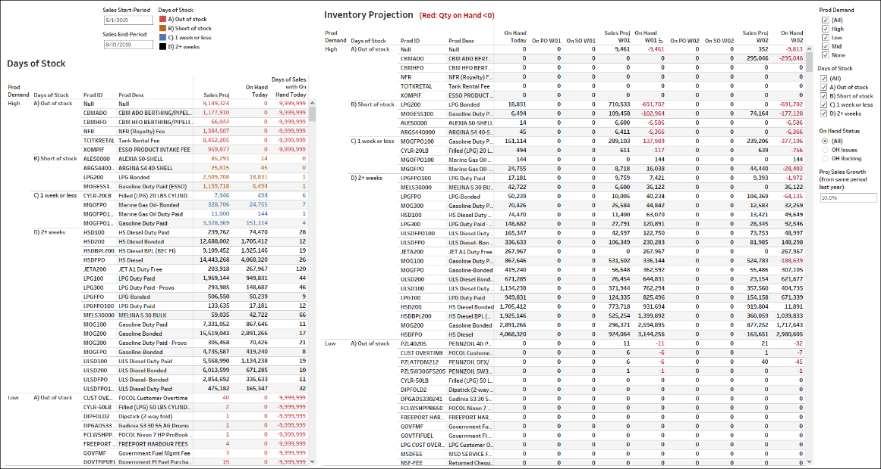Viewport: 881px width, 469px height.
Task: Click the -295,046 On Hand W02 value
Action: click(791, 58)
